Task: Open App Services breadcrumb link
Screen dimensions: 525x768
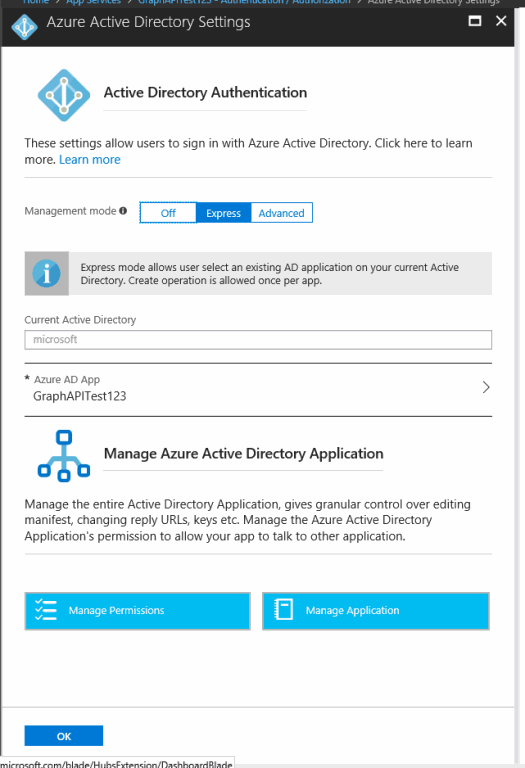Action: (93, 2)
